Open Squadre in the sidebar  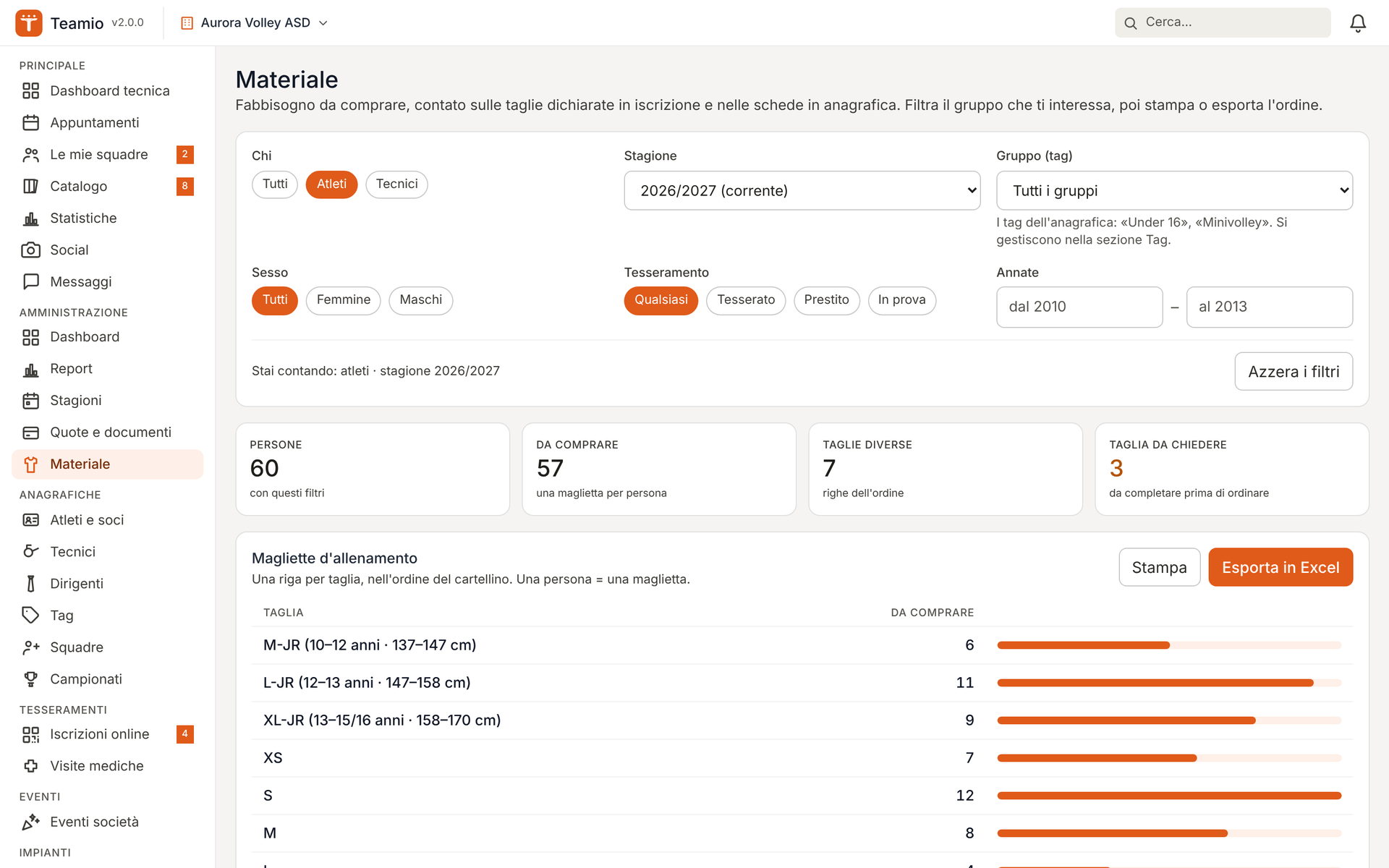click(x=107, y=647)
